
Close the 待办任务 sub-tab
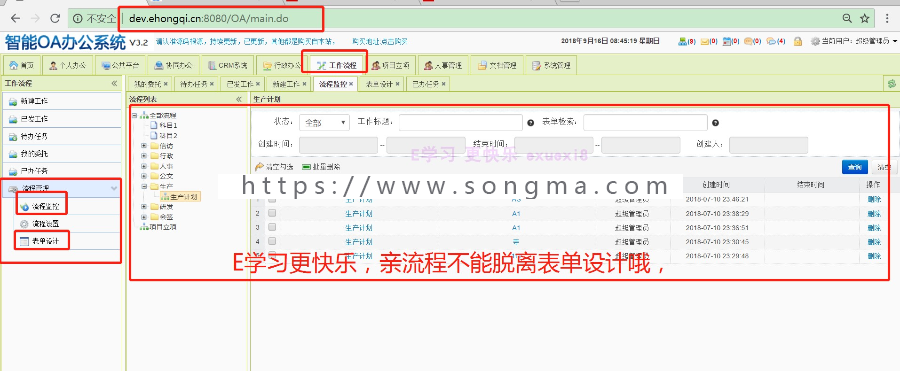212,84
